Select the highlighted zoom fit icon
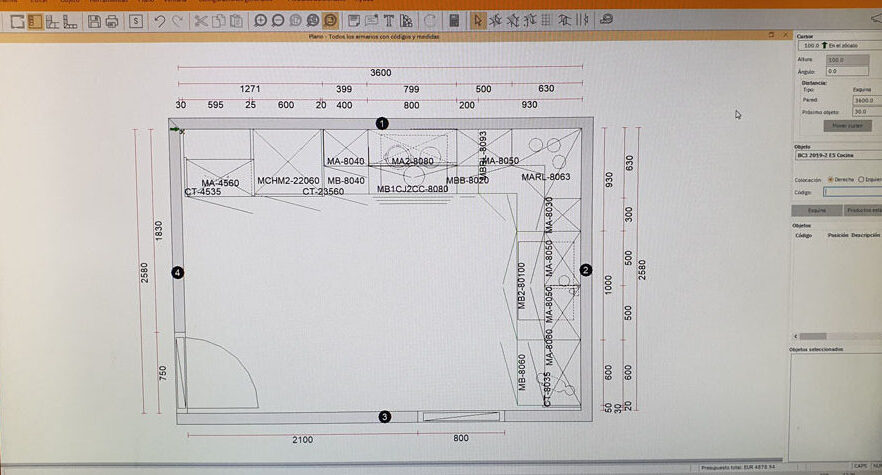Screen dimensions: 882x475 (x=330, y=21)
